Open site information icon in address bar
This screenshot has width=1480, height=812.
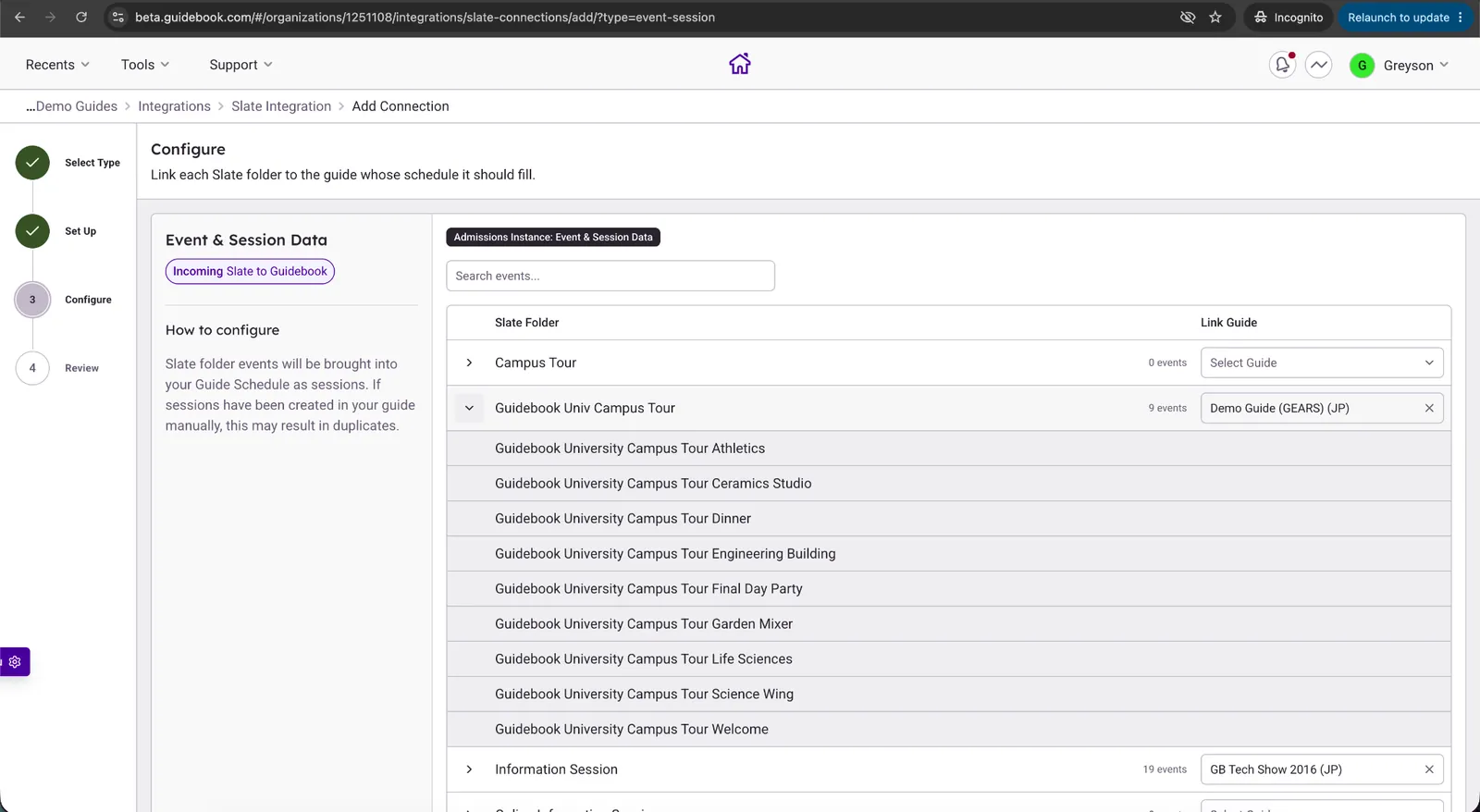pos(117,18)
